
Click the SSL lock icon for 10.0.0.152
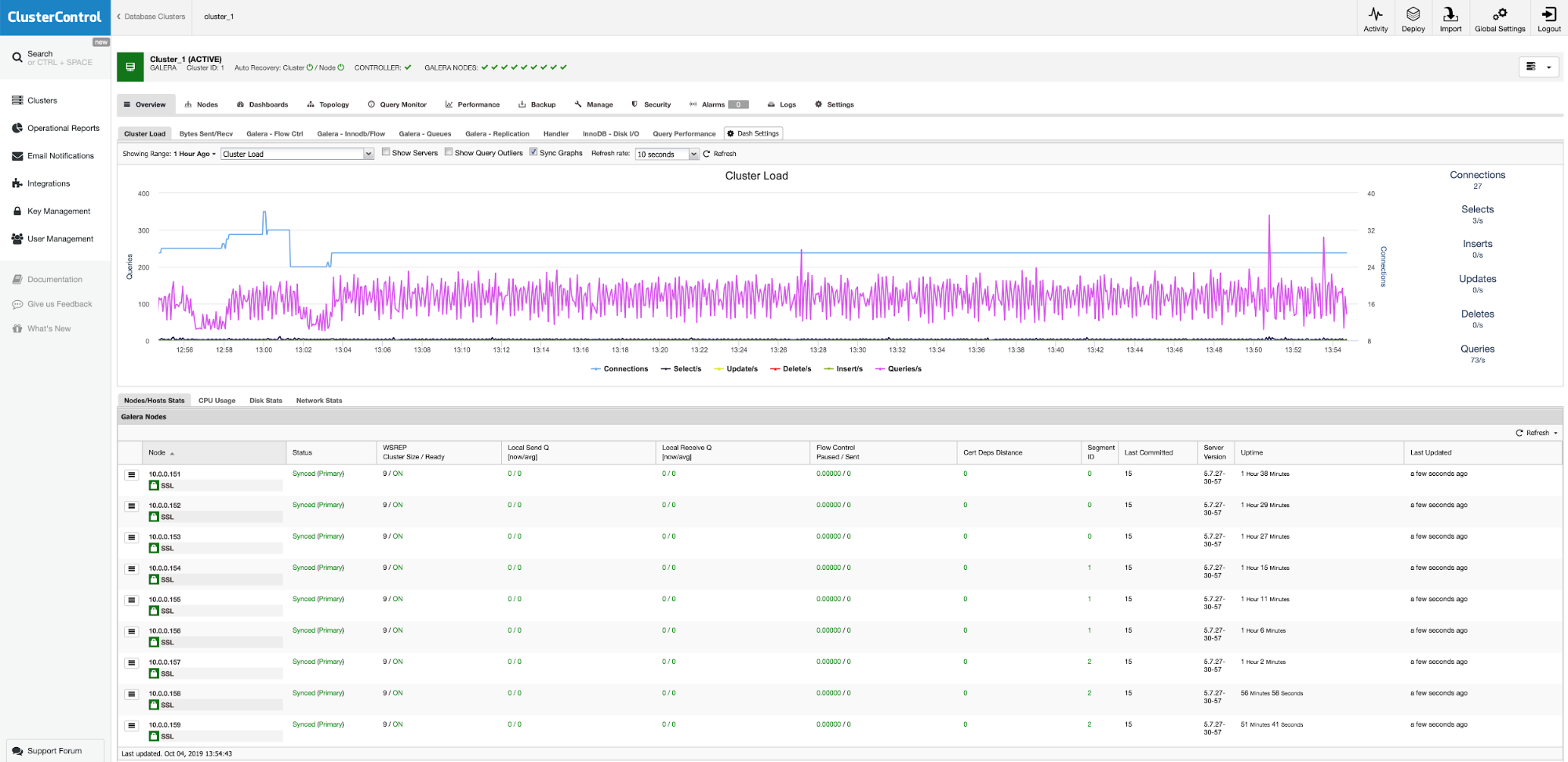click(154, 517)
